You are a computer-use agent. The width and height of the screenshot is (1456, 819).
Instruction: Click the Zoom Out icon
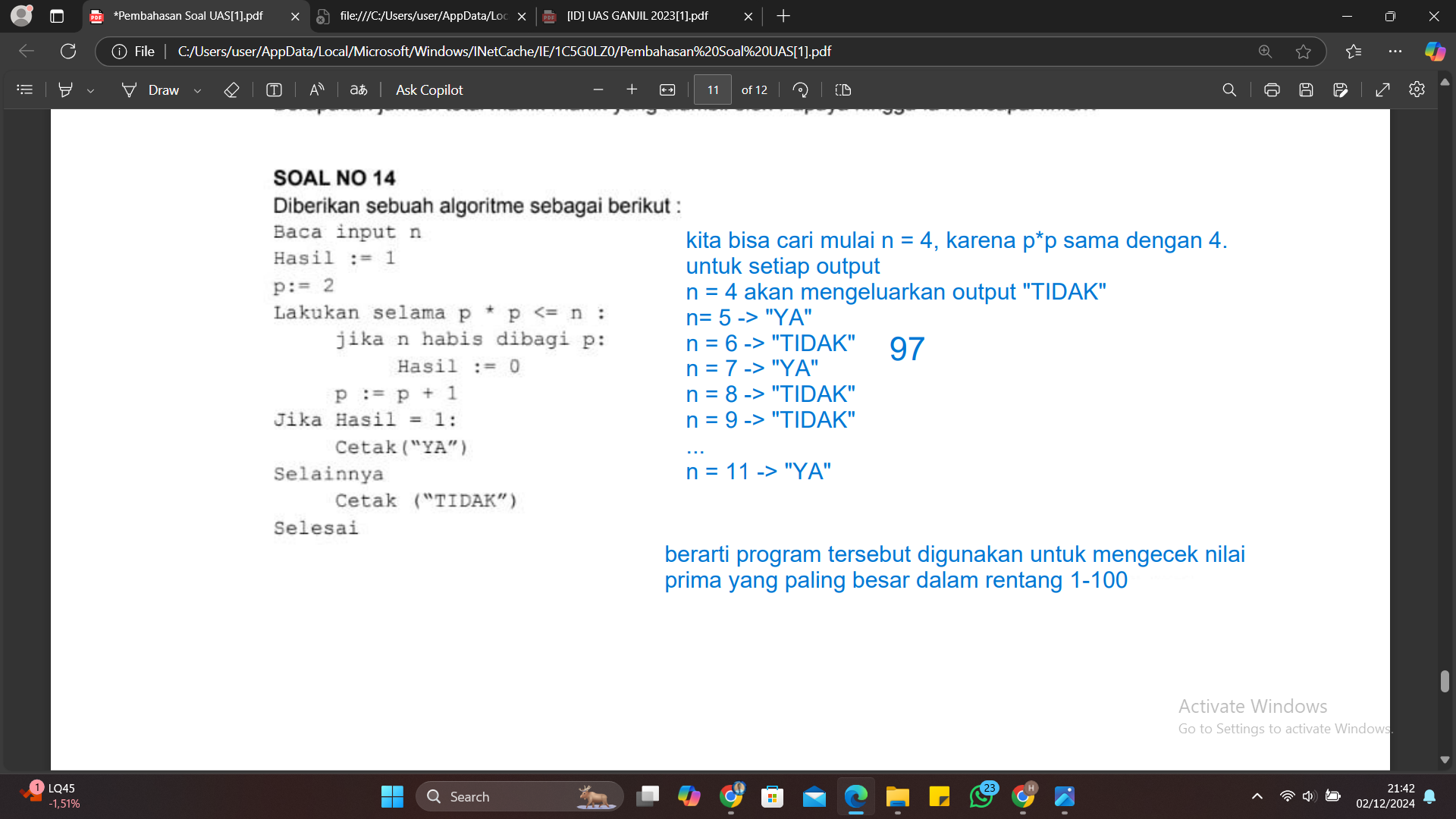click(x=596, y=90)
